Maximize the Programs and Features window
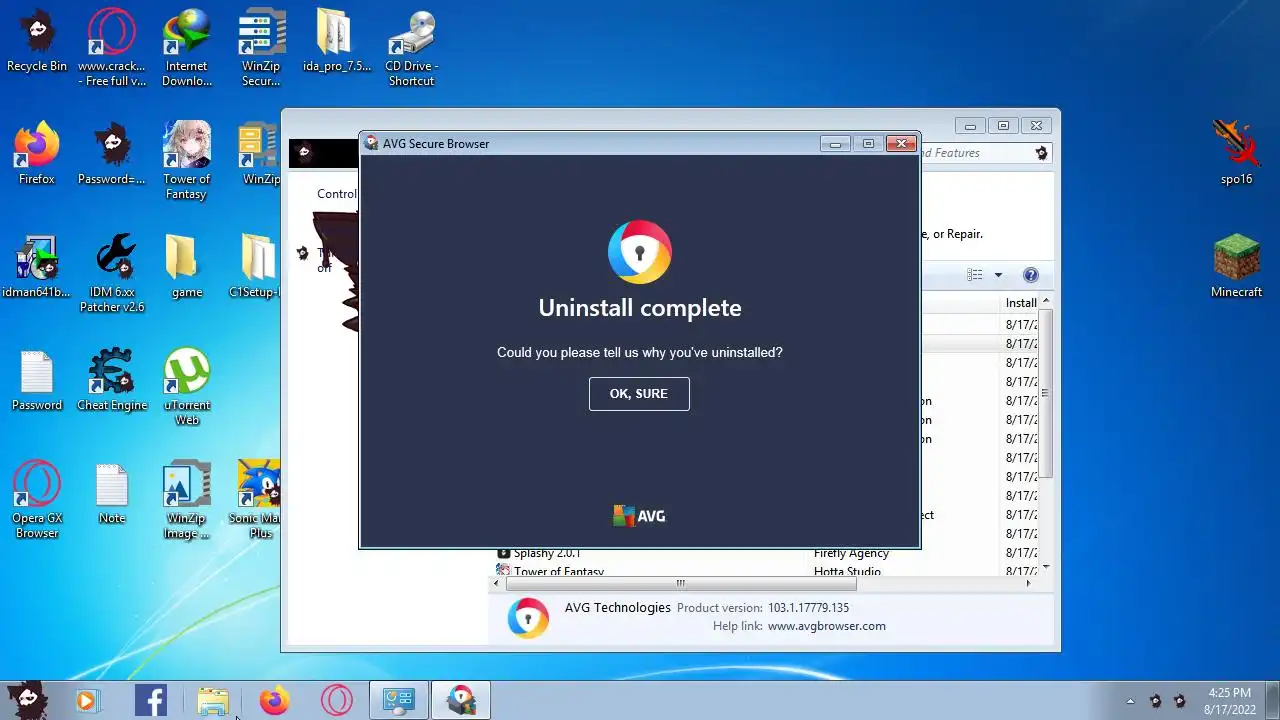 pyautogui.click(x=1003, y=126)
